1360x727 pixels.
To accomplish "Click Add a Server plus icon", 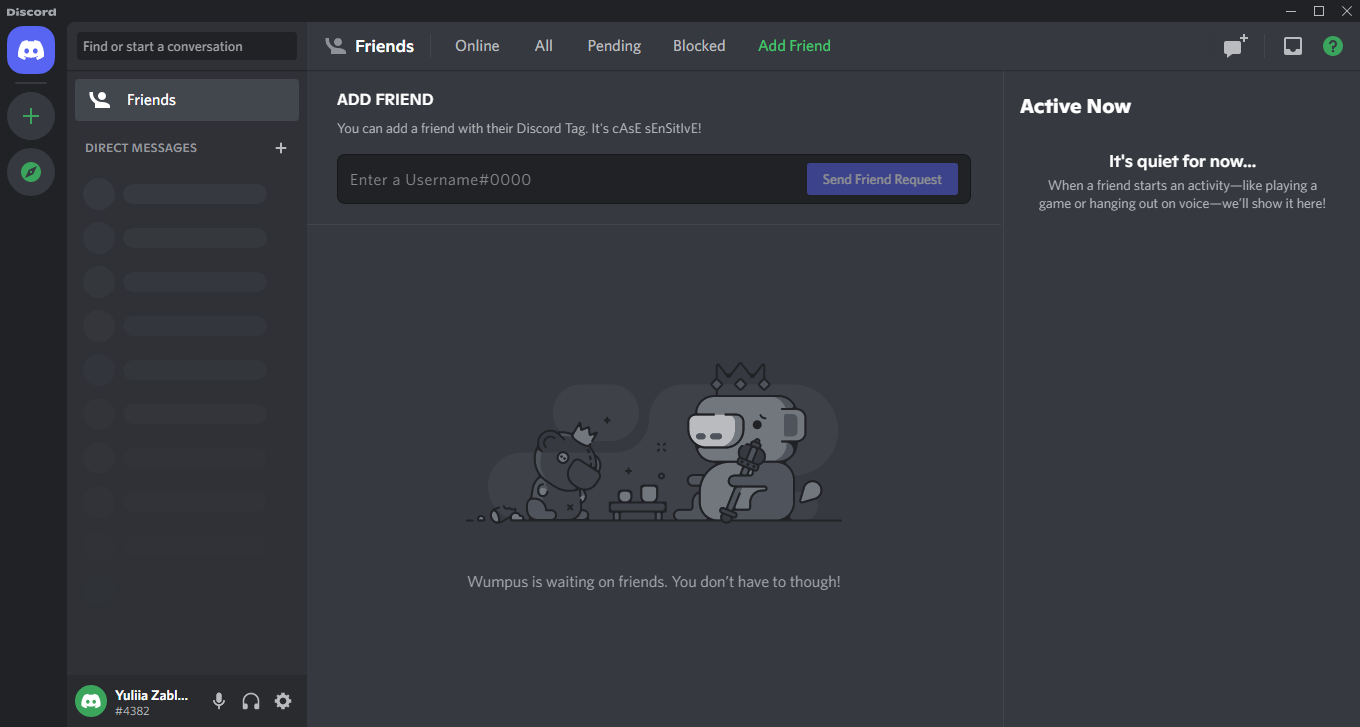I will click(31, 116).
